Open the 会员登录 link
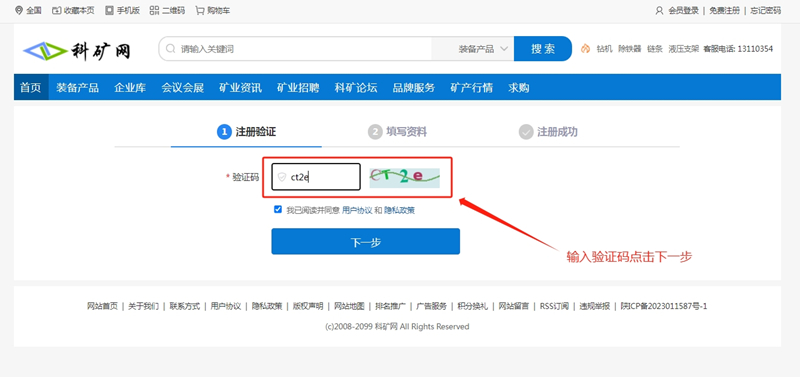Screen dimensions: 800x377 click(x=683, y=10)
